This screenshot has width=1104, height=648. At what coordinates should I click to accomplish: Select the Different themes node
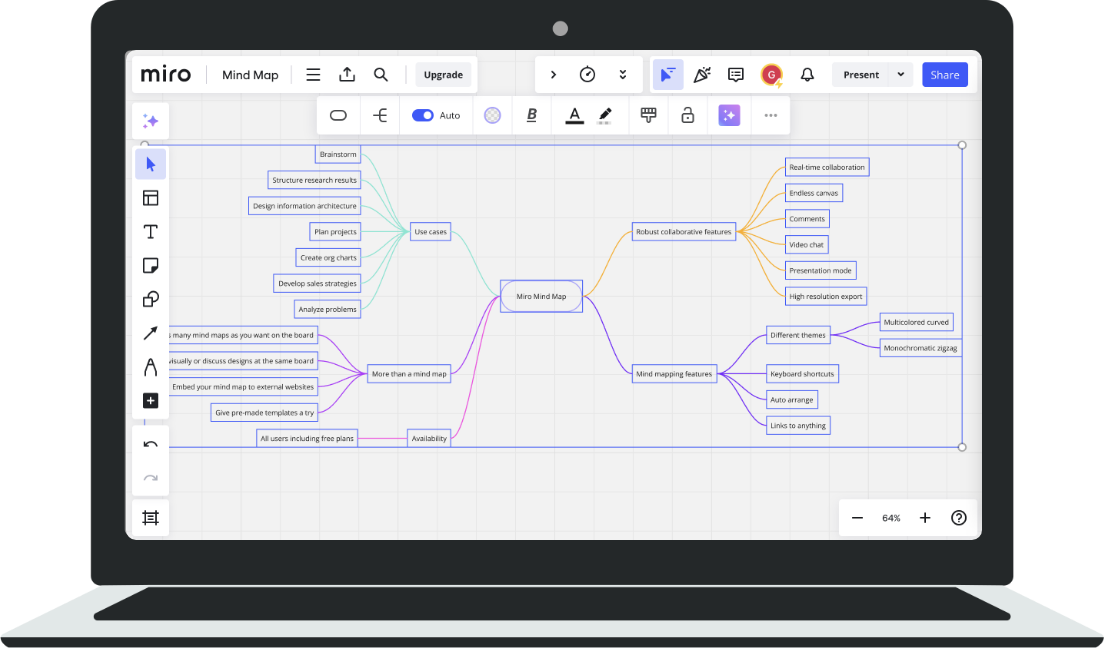[798, 335]
